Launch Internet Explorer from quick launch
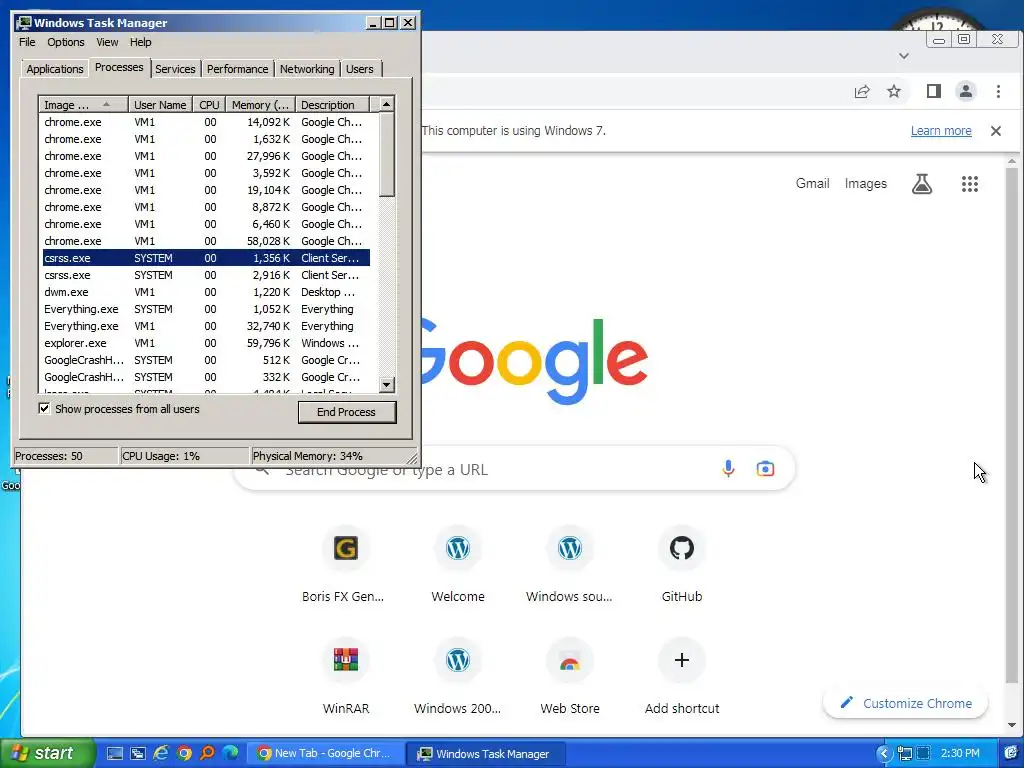1024x768 pixels. pos(161,753)
